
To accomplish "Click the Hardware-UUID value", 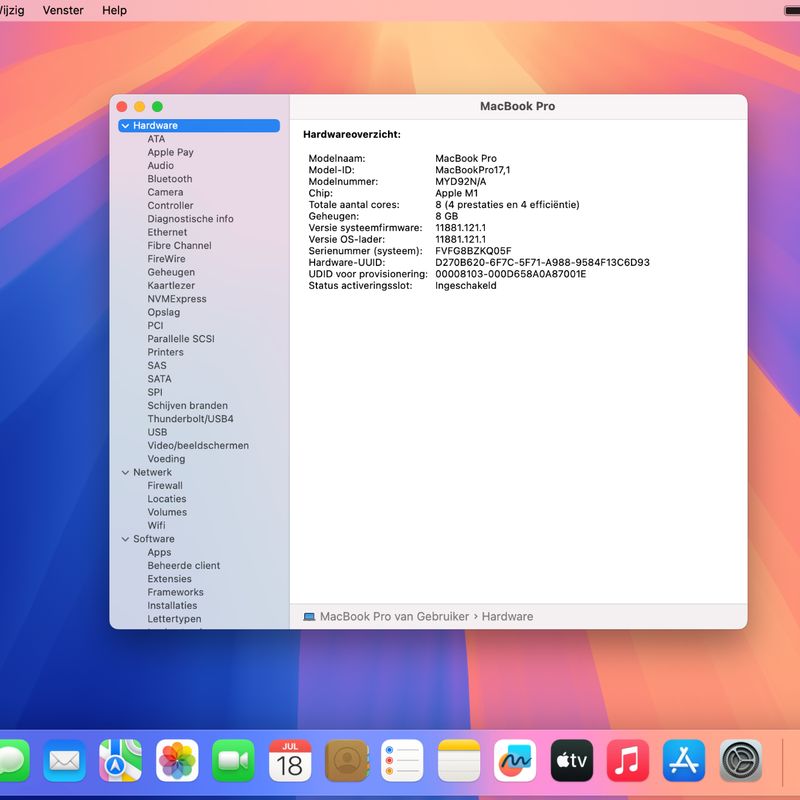I will click(x=542, y=262).
